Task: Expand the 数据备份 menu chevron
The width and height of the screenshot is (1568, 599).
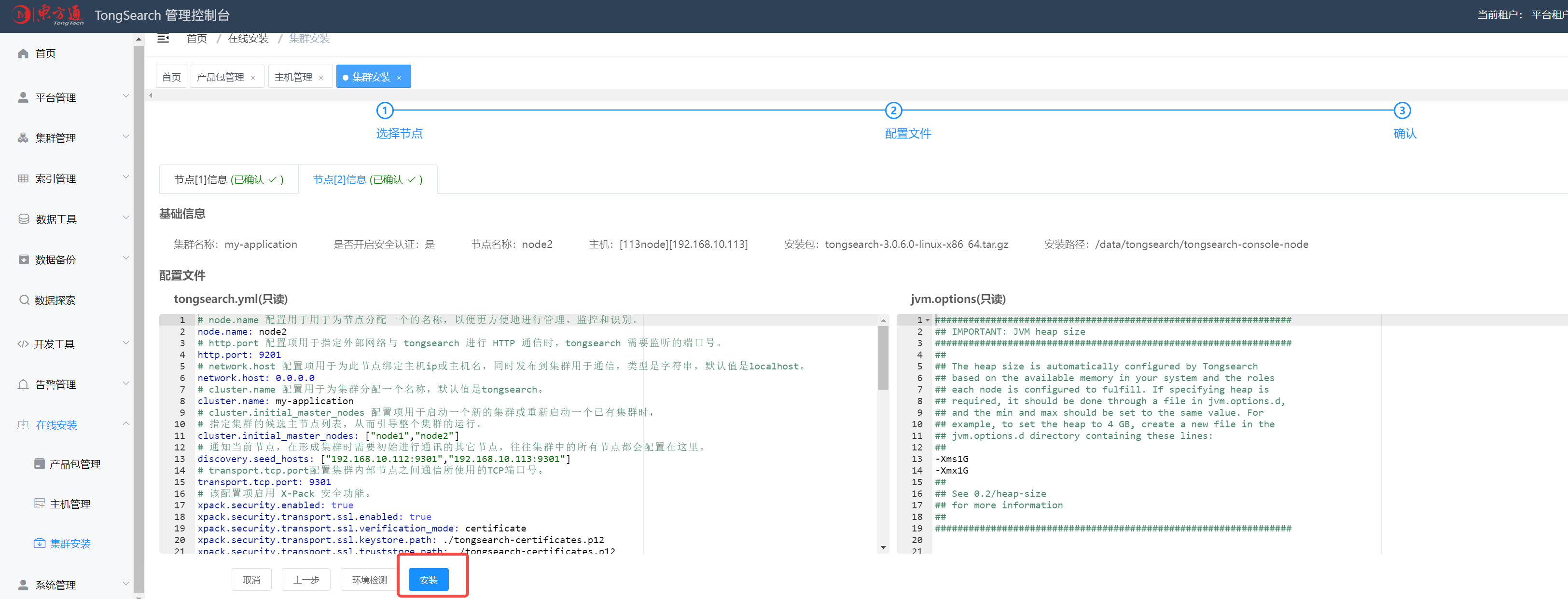Action: coord(126,259)
